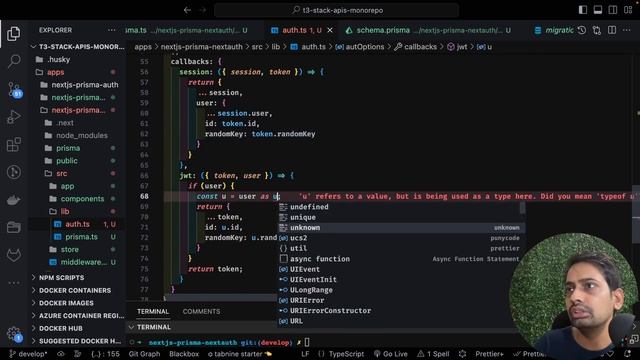Click Go Live in status bar
Image resolution: width=640 pixels, height=360 pixels.
point(391,354)
